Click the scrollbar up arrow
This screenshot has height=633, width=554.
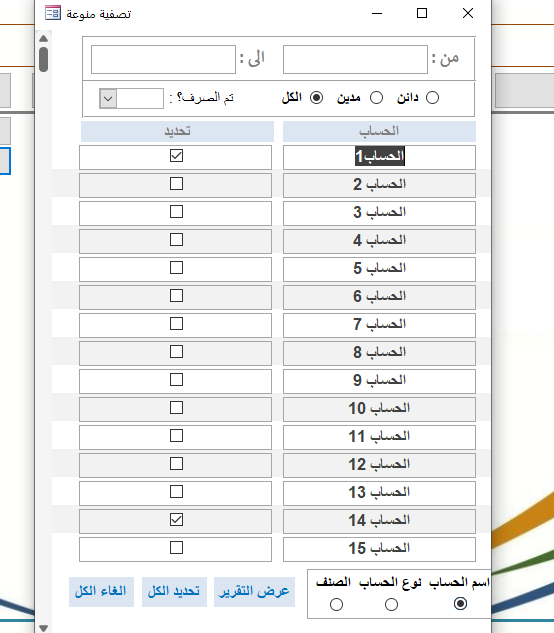(x=44, y=39)
